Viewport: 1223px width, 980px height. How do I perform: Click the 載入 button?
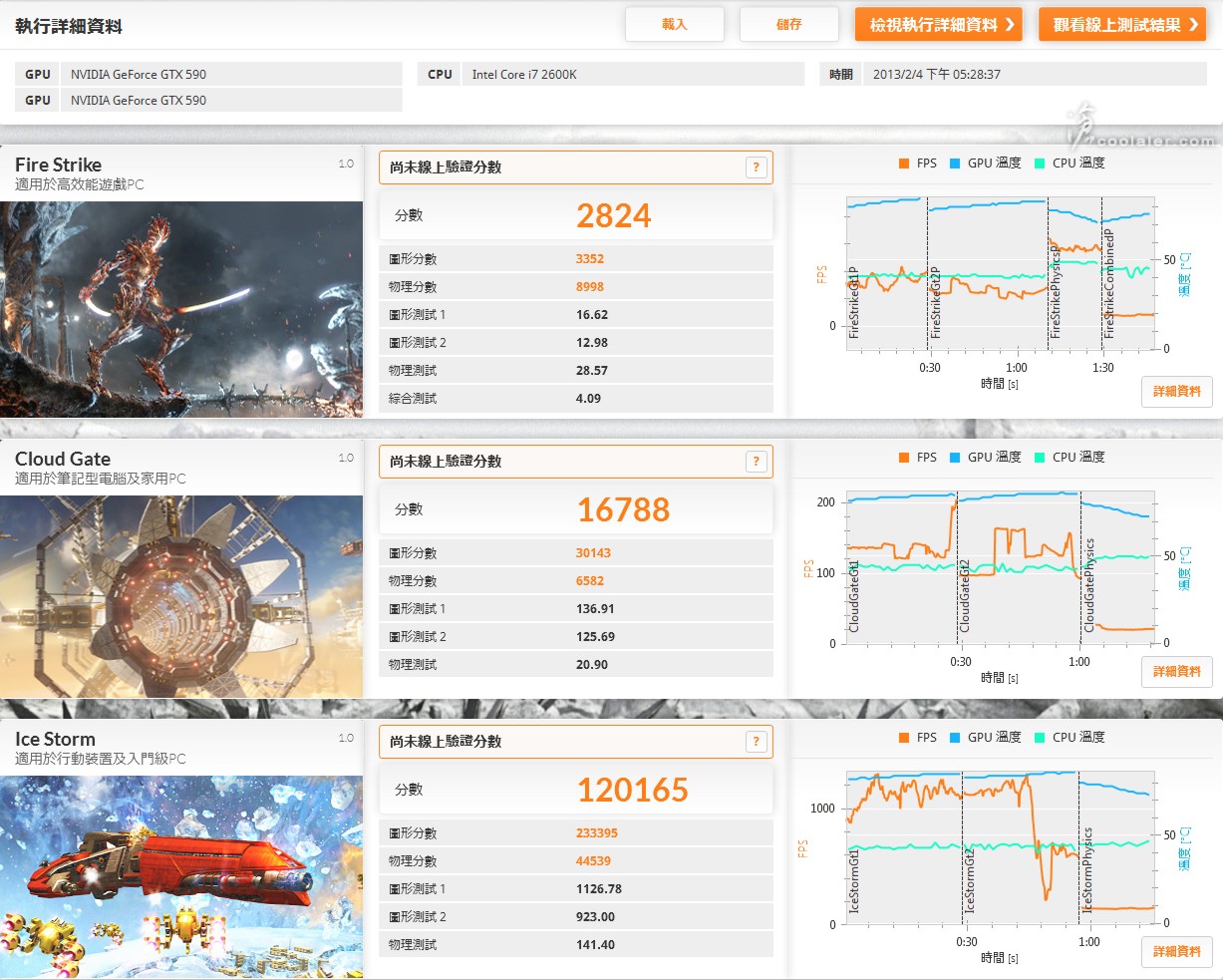coord(675,25)
